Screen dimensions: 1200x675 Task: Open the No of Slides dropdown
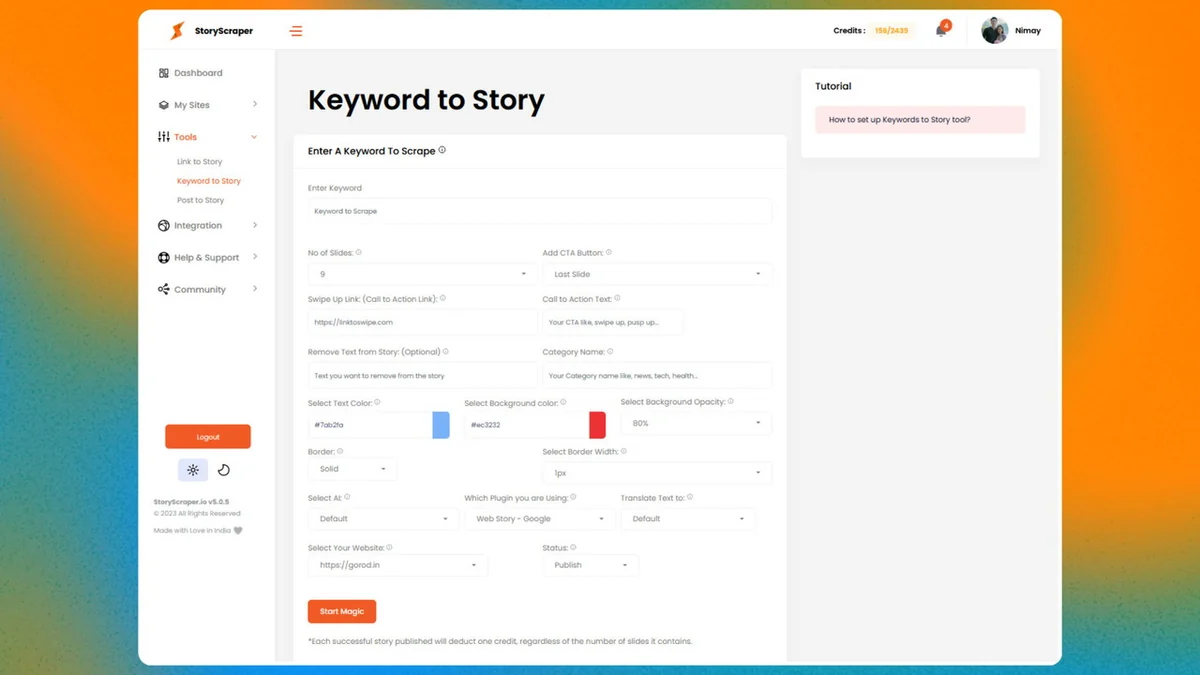(423, 274)
